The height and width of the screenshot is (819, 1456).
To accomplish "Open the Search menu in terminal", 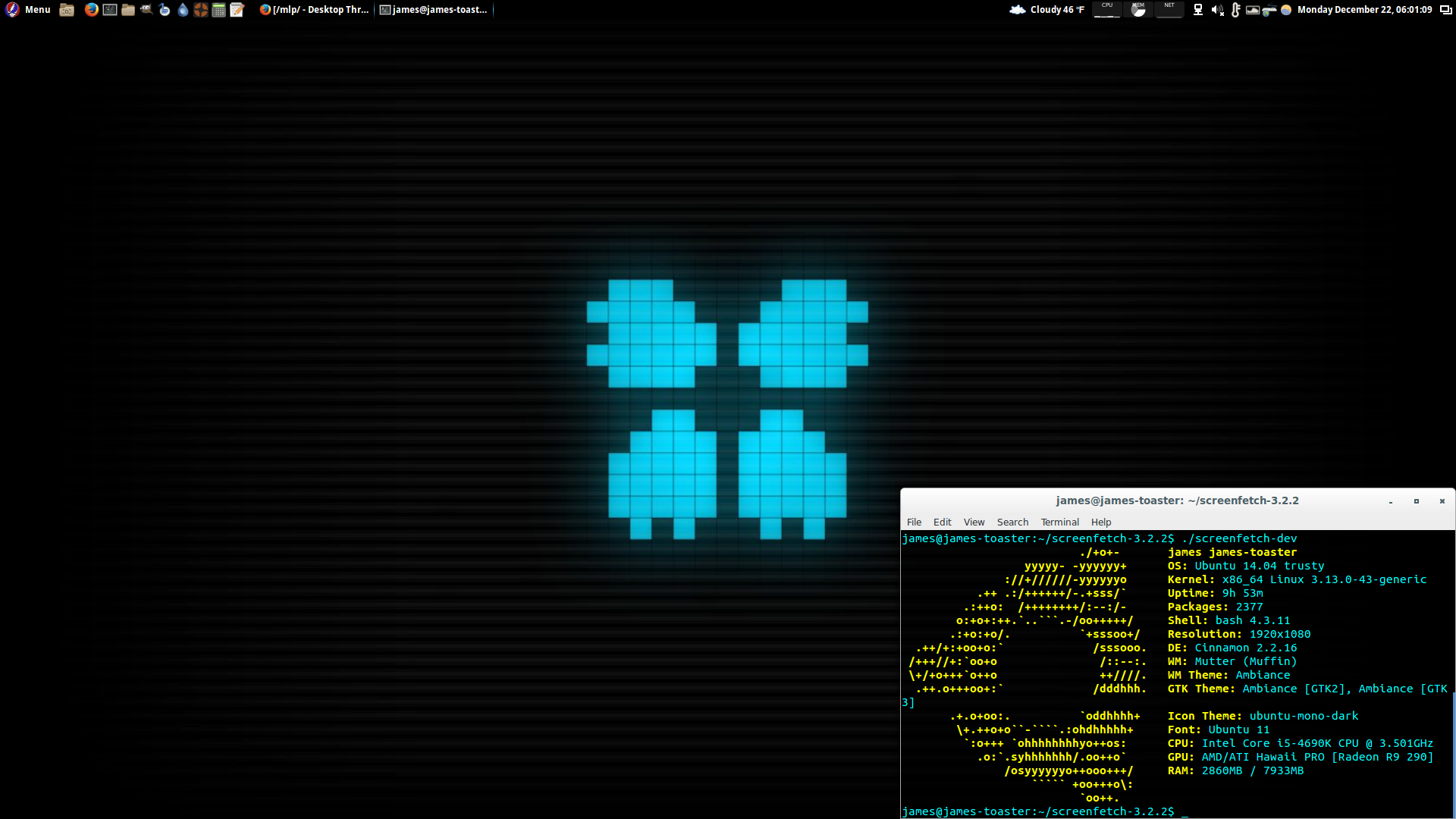I will [x=1012, y=522].
